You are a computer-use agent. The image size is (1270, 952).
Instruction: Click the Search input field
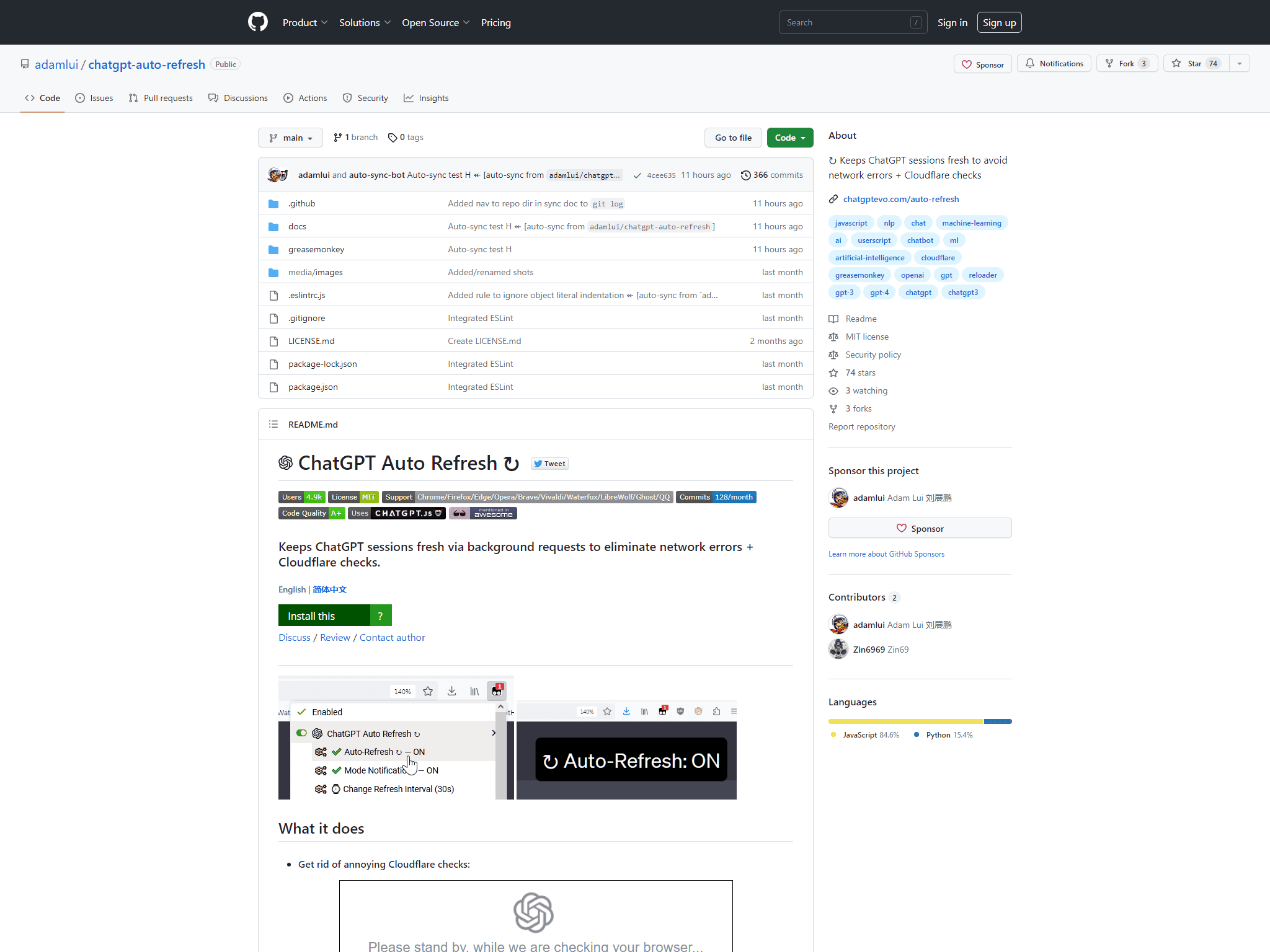pos(853,22)
